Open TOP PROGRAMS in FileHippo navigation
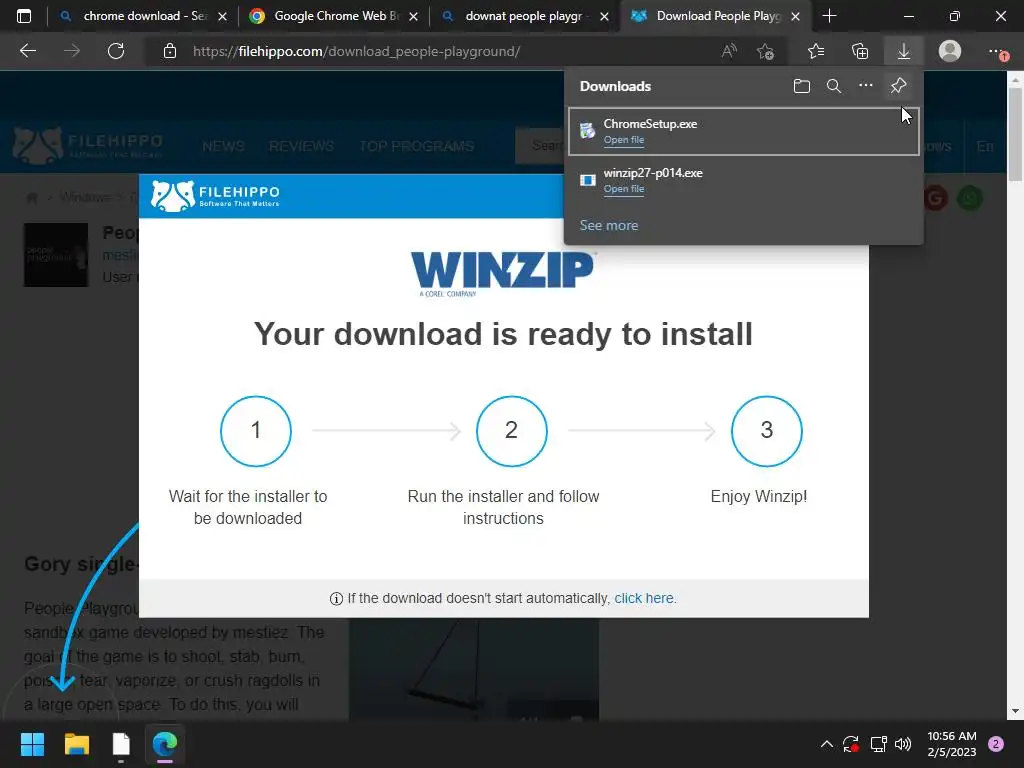This screenshot has height=768, width=1024. (x=416, y=146)
